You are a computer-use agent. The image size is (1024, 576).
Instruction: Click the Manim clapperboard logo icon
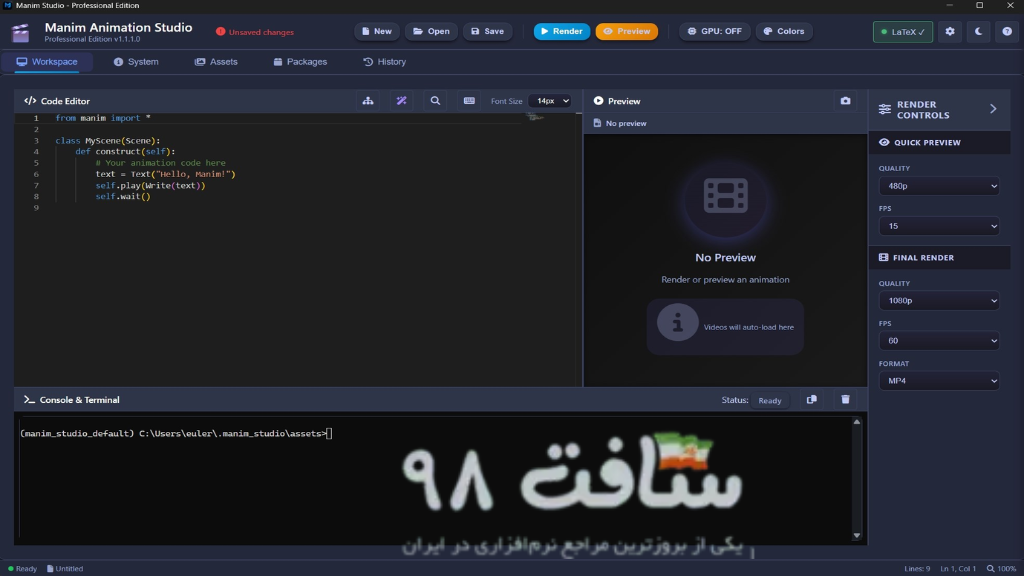pos(21,32)
